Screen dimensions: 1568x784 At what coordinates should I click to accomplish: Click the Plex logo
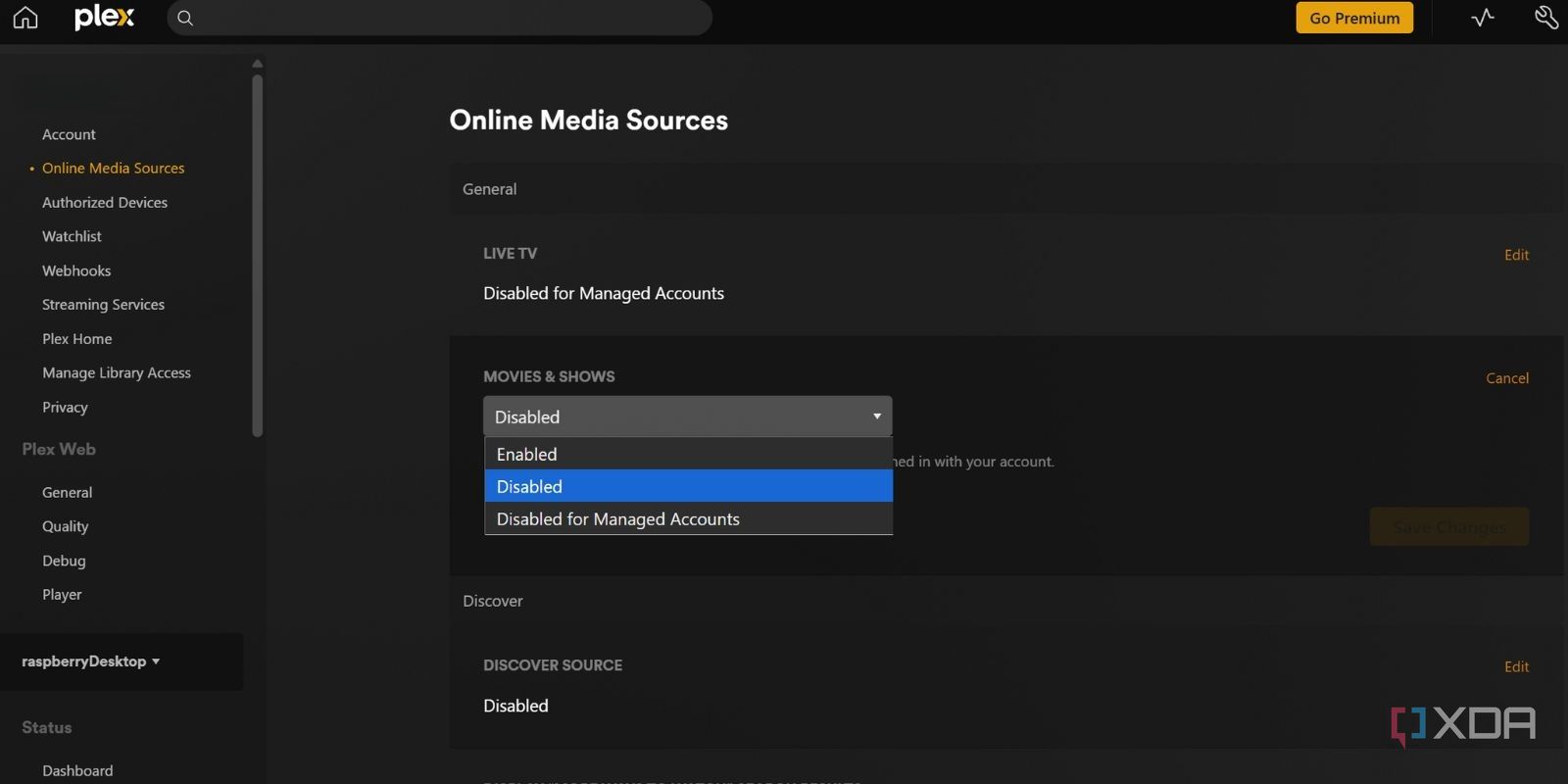(x=104, y=17)
